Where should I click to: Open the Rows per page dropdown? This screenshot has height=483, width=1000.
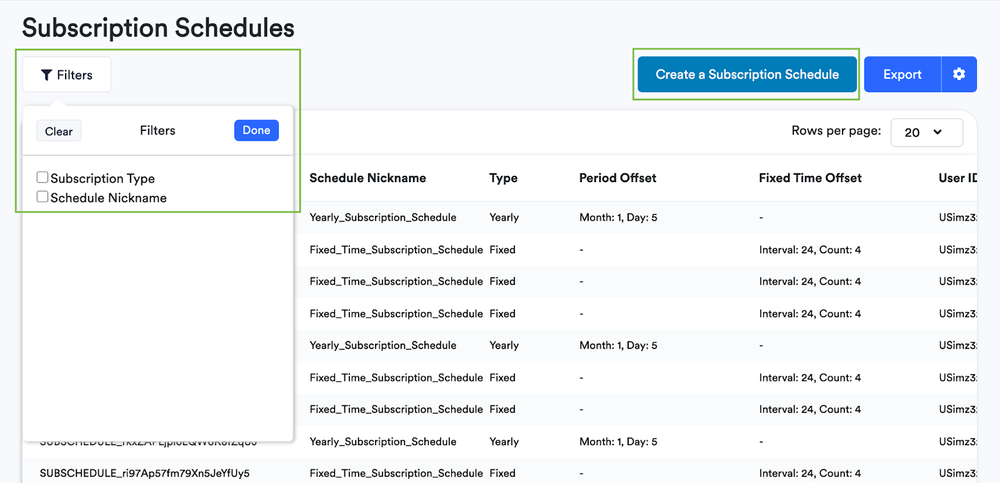point(926,132)
